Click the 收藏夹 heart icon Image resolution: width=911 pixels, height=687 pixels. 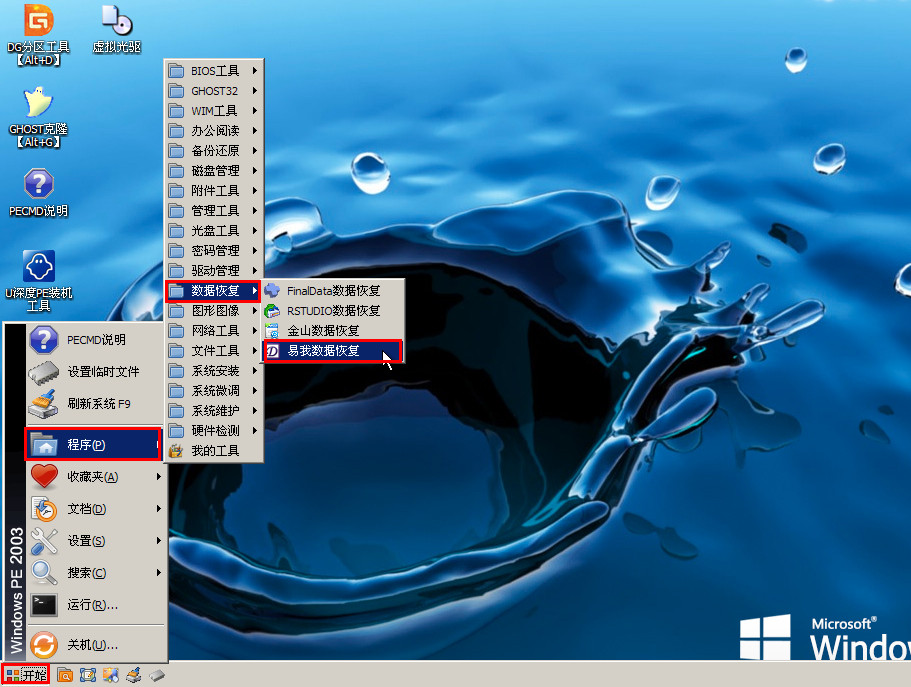(44, 477)
